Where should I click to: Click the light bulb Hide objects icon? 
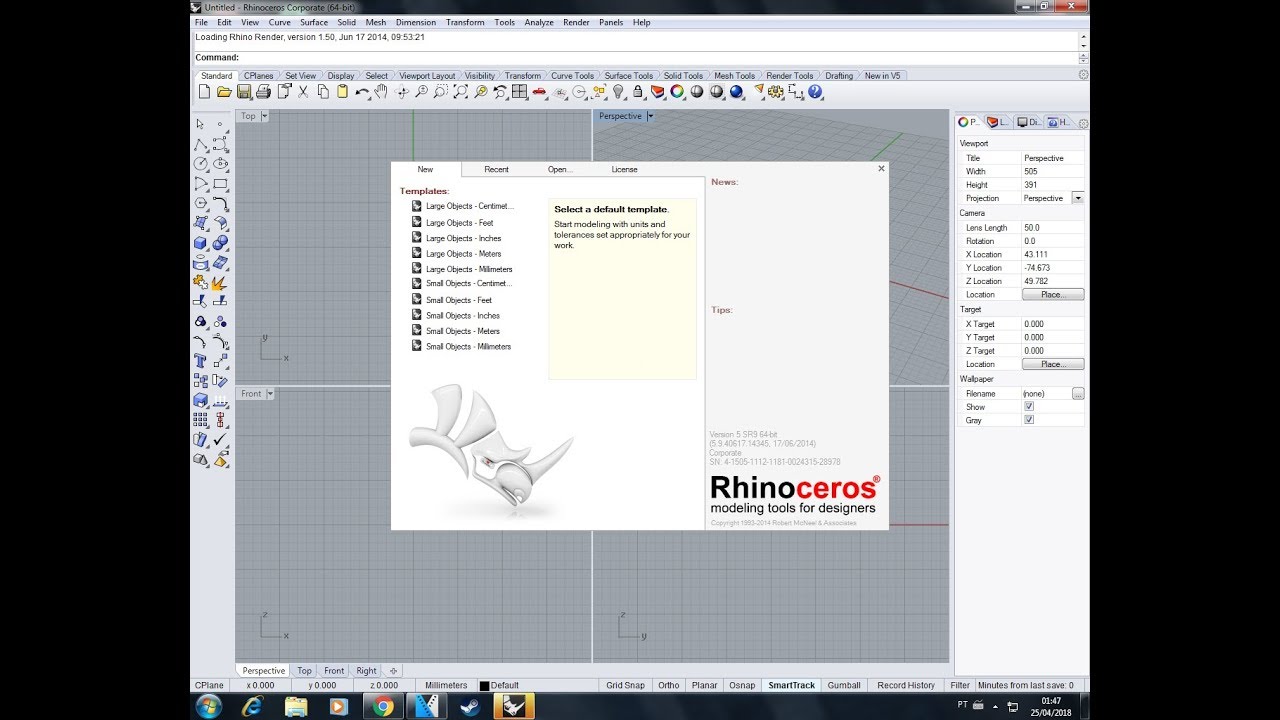click(618, 92)
